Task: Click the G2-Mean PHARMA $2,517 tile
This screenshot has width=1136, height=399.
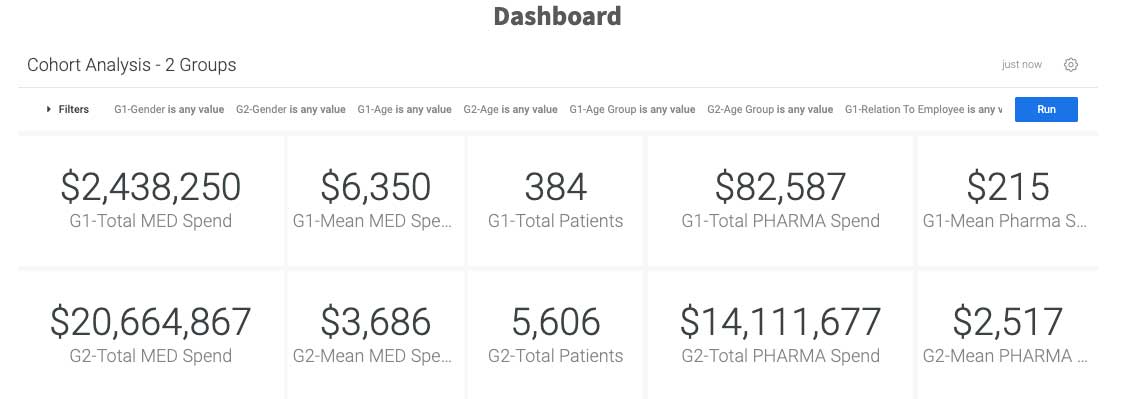Action: click(1008, 335)
